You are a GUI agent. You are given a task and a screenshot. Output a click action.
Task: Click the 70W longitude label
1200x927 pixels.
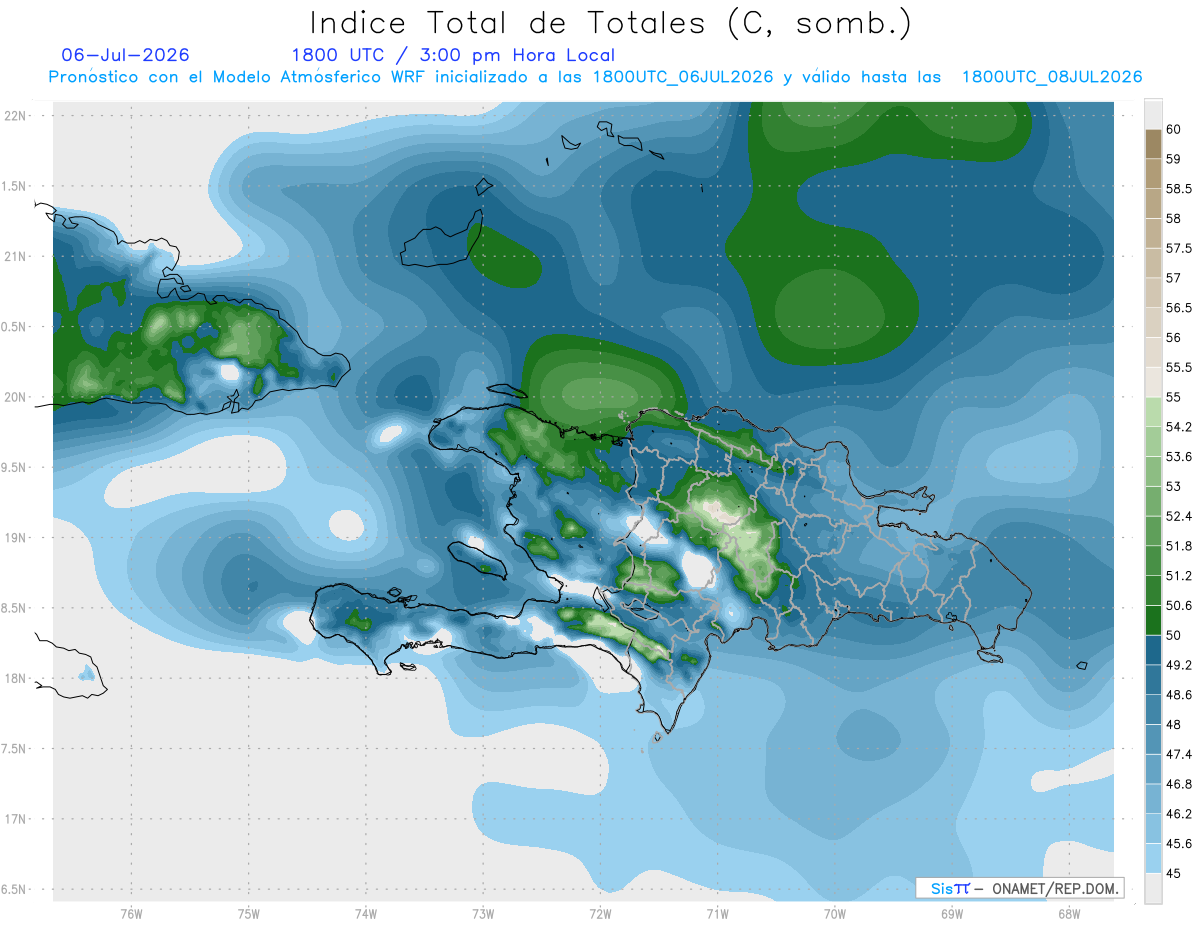point(834,914)
